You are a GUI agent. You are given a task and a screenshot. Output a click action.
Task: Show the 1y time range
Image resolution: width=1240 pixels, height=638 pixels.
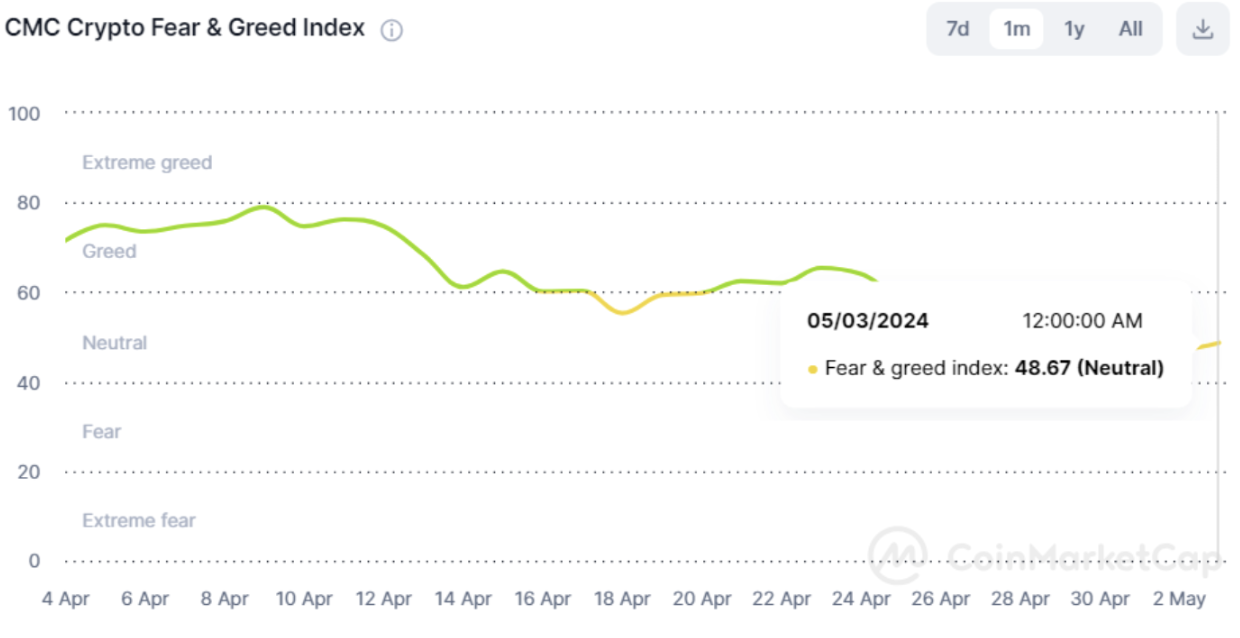(x=1074, y=29)
